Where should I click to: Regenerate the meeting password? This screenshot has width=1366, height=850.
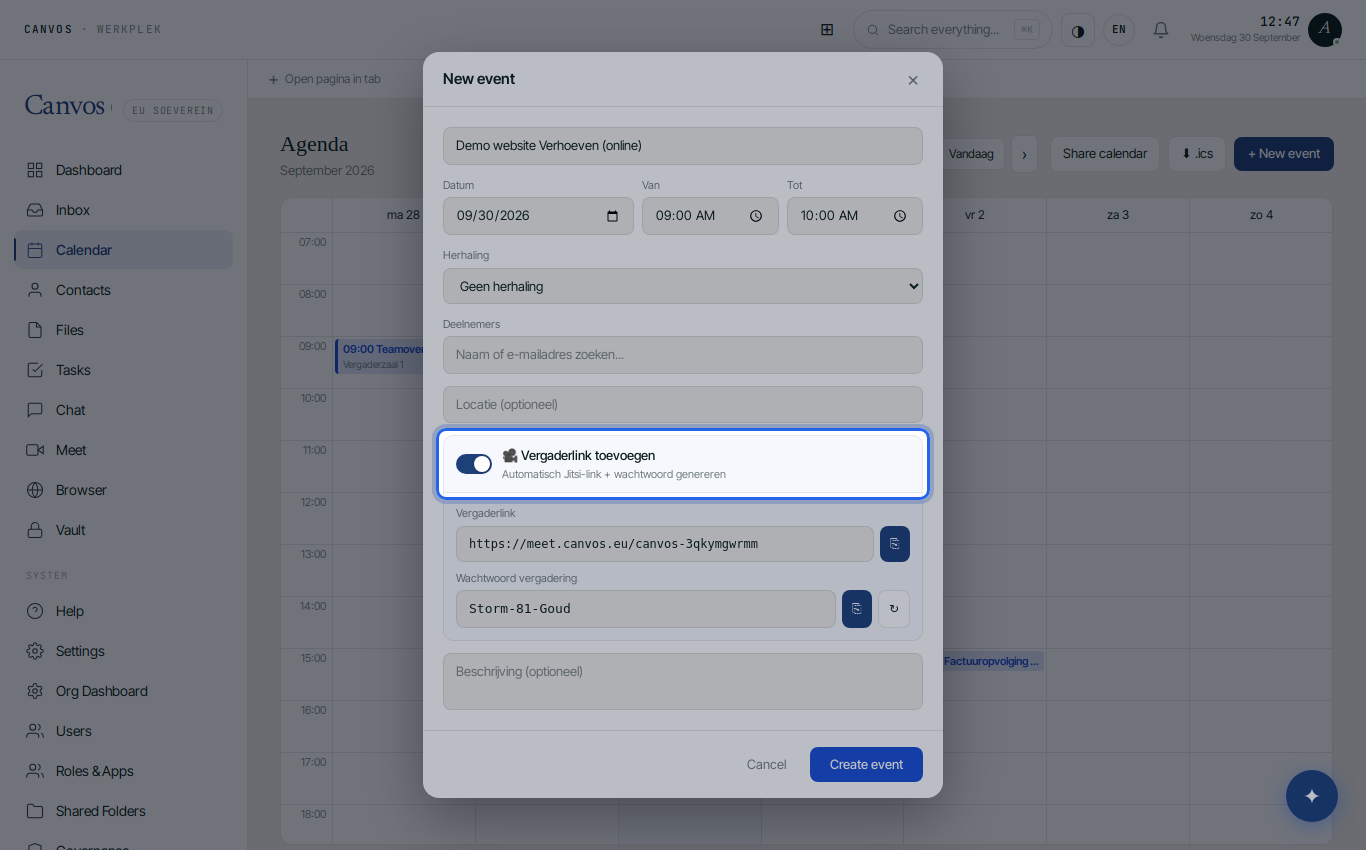click(894, 608)
